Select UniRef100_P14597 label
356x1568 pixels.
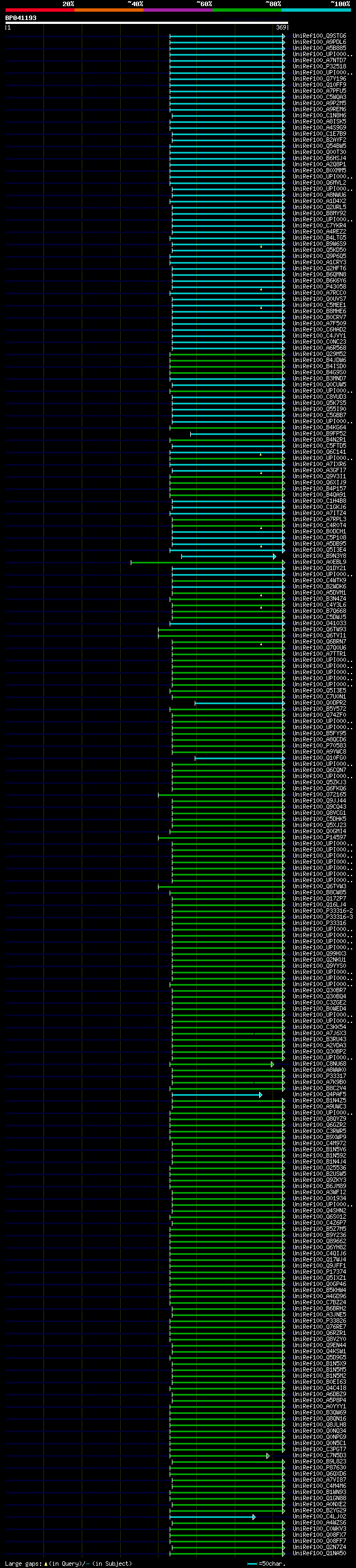[319, 837]
